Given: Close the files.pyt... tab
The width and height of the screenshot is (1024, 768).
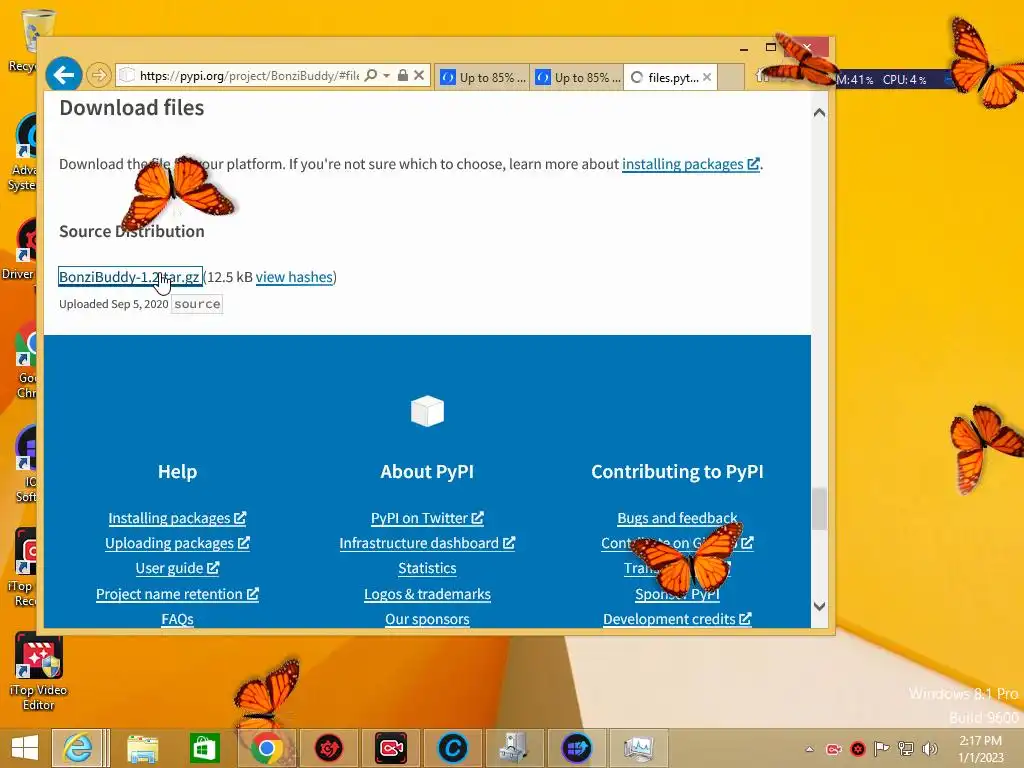Looking at the screenshot, I should (x=707, y=77).
